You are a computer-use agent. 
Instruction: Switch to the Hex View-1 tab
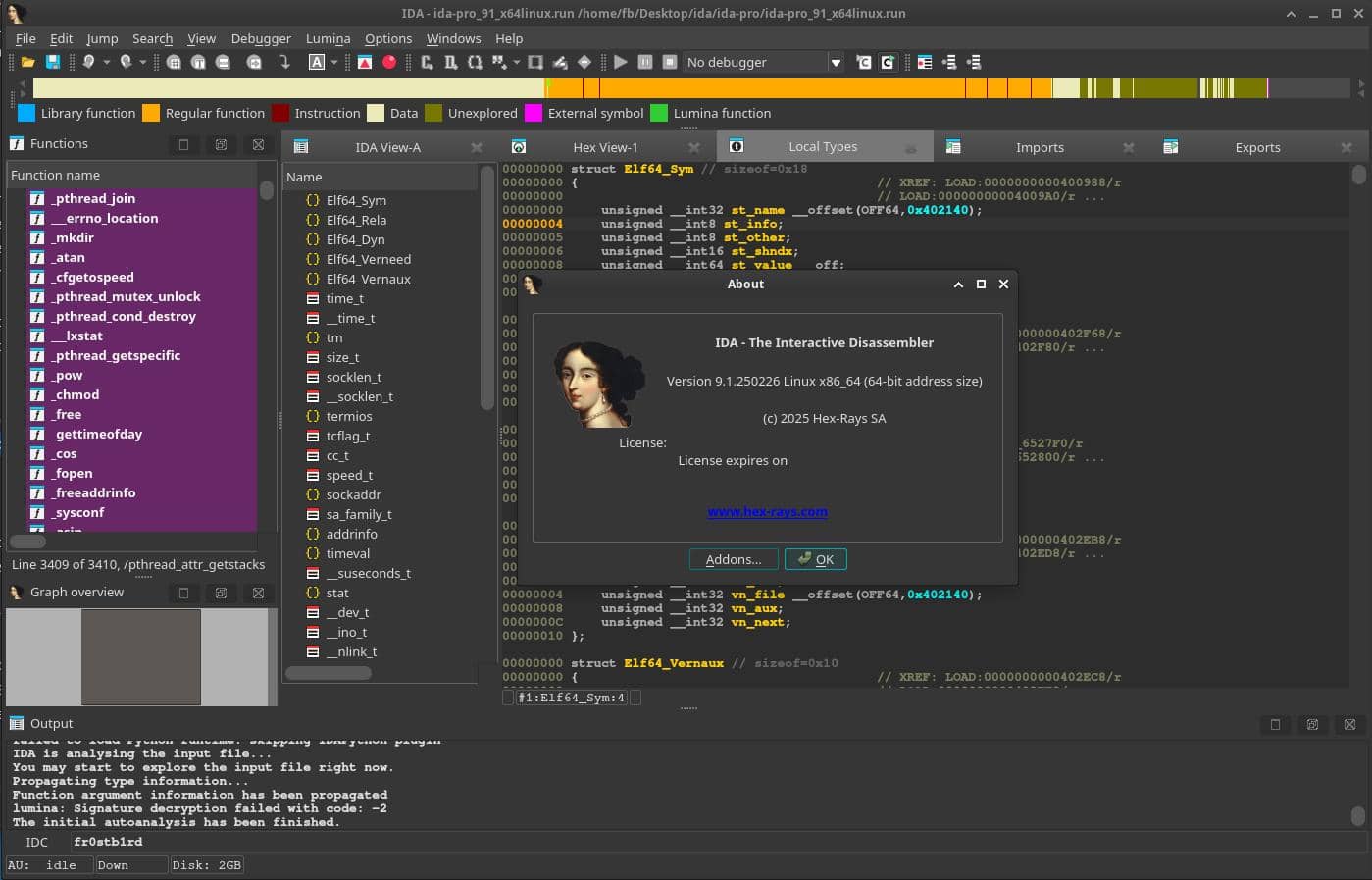604,147
